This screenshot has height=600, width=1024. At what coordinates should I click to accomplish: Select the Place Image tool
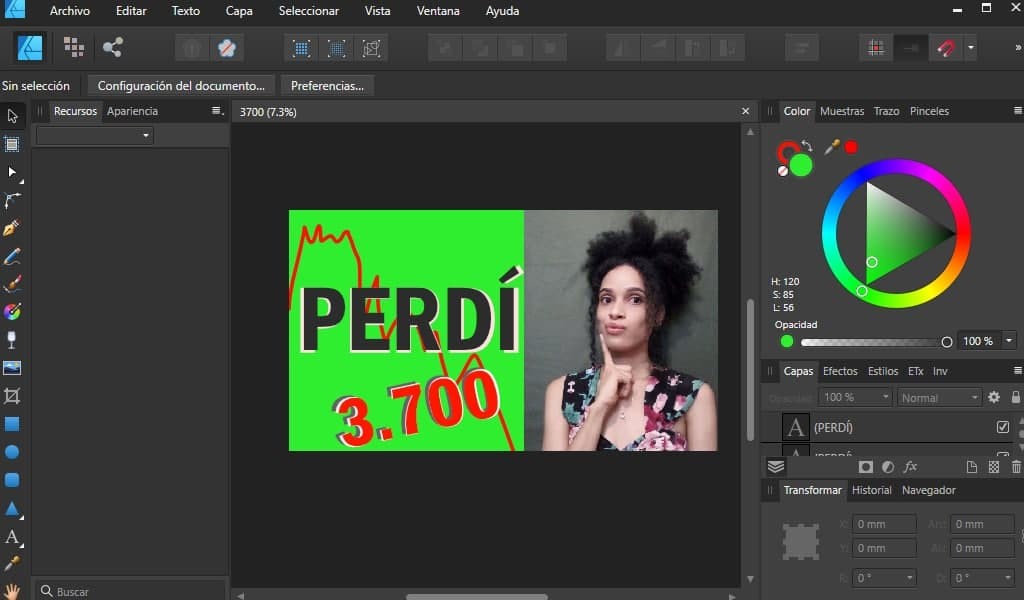click(x=12, y=368)
